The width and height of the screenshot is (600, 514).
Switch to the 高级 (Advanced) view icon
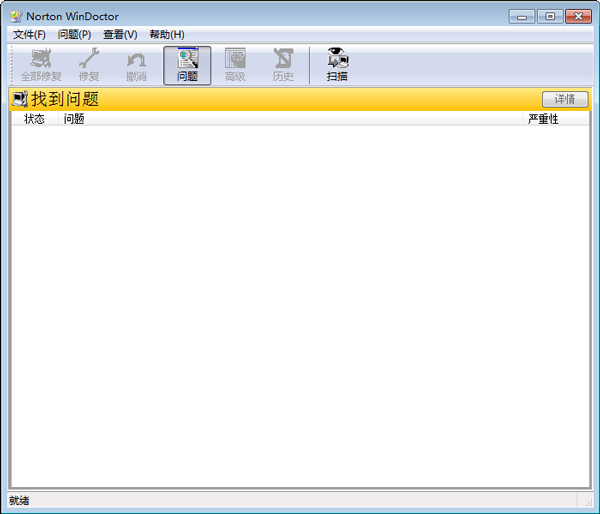tap(235, 65)
